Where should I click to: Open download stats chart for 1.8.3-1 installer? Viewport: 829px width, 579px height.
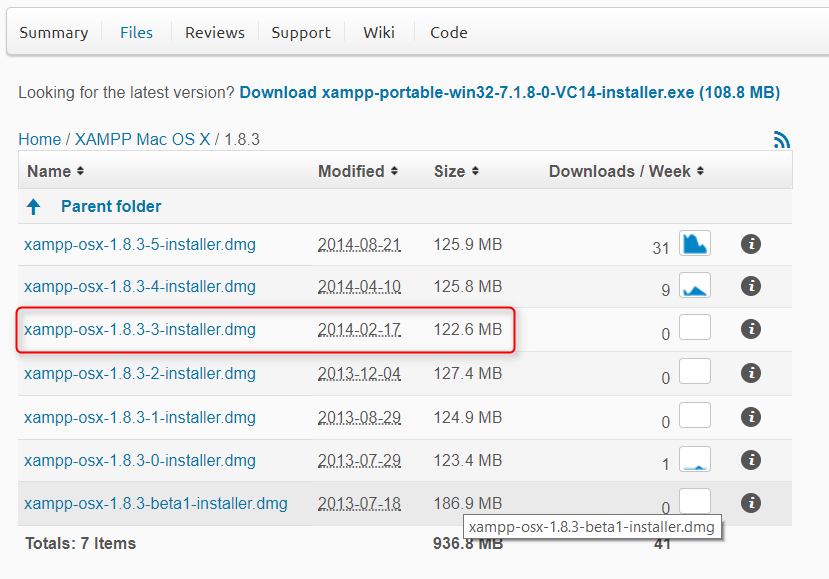(x=695, y=415)
